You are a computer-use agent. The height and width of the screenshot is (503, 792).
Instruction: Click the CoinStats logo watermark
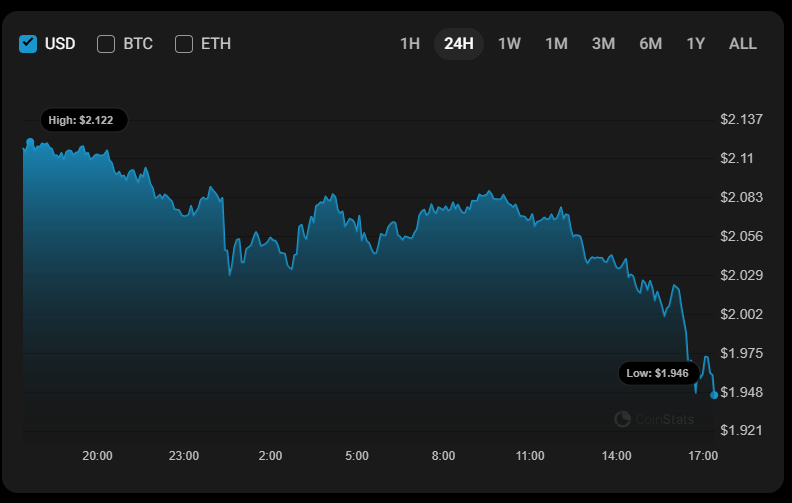pos(654,419)
